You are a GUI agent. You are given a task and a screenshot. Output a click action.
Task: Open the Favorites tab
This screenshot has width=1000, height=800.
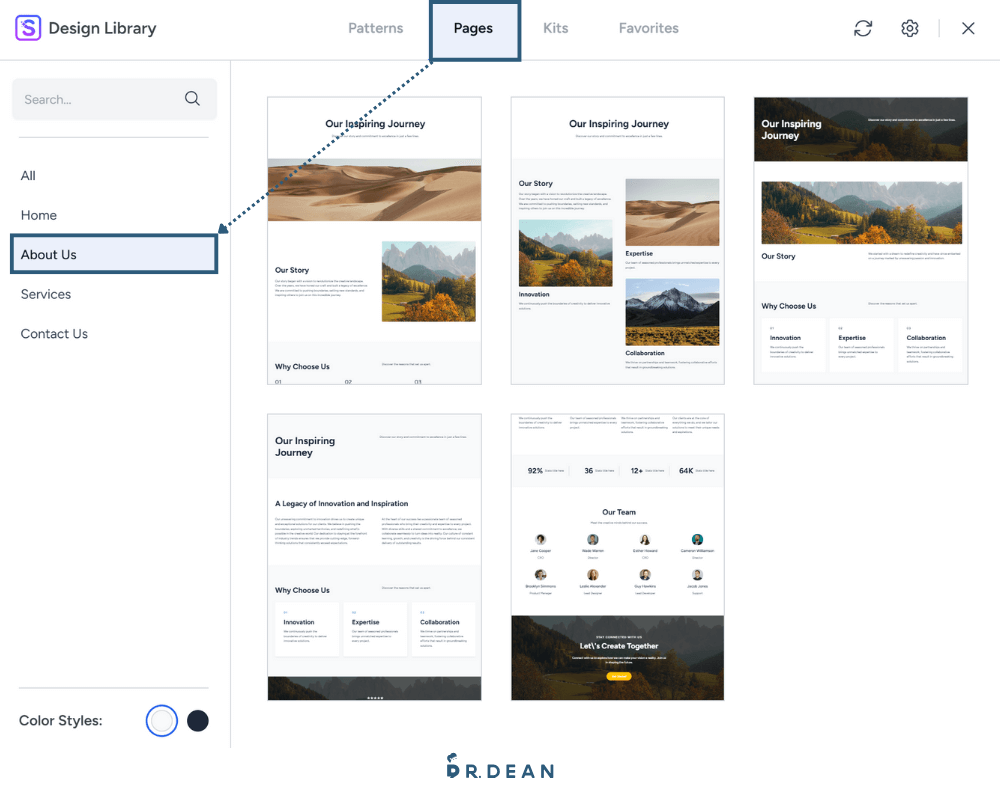(649, 28)
